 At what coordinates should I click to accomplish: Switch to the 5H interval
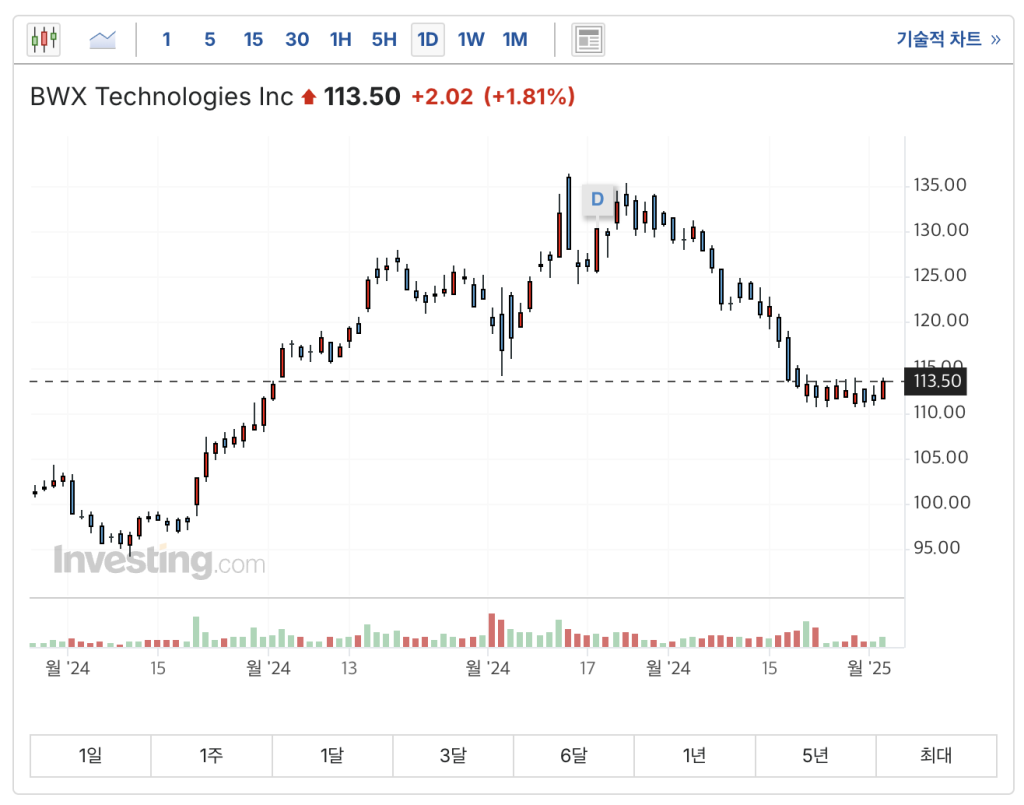point(384,40)
